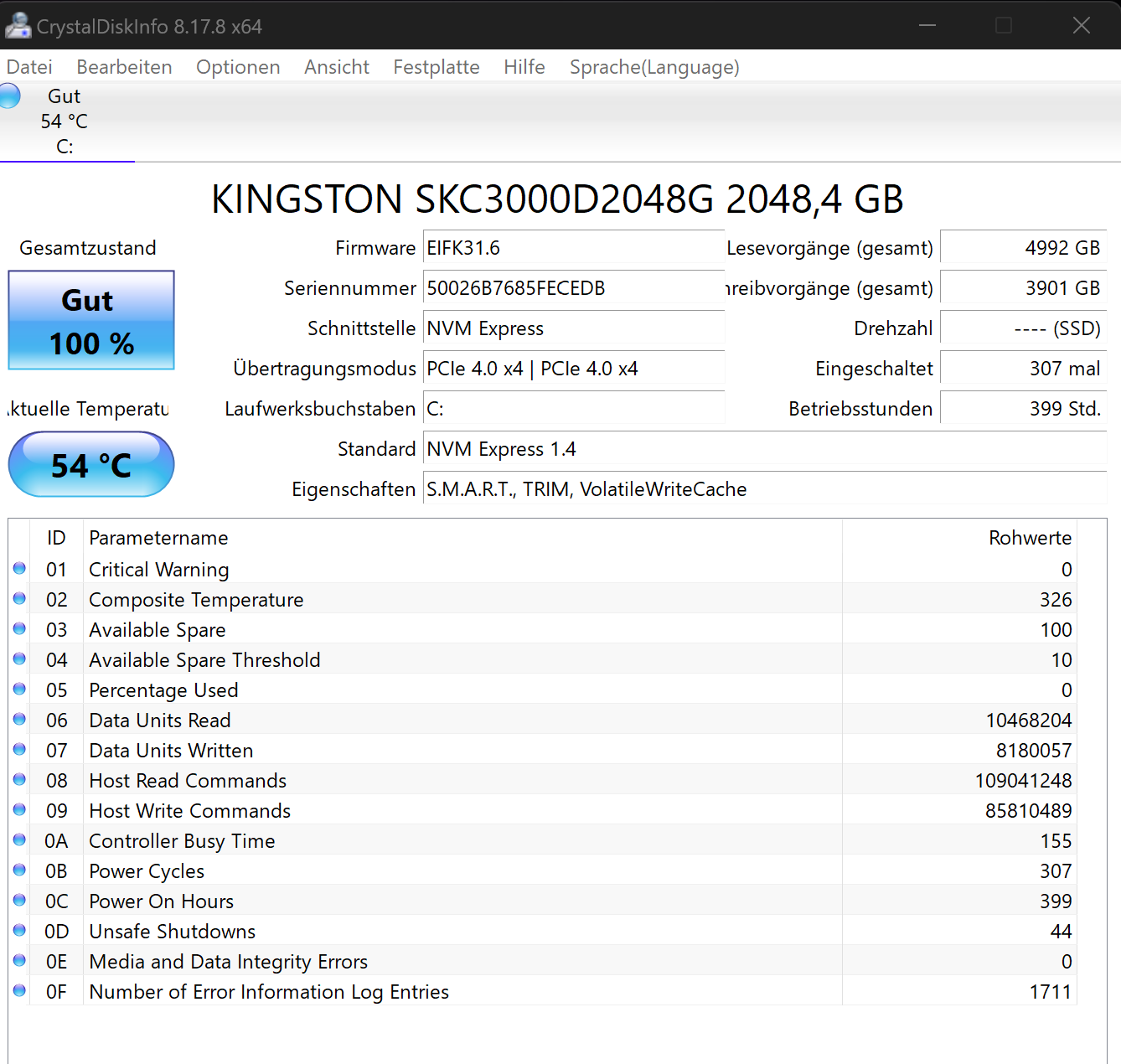Open the Ansicht menu
Viewport: 1121px width, 1064px height.
[337, 67]
